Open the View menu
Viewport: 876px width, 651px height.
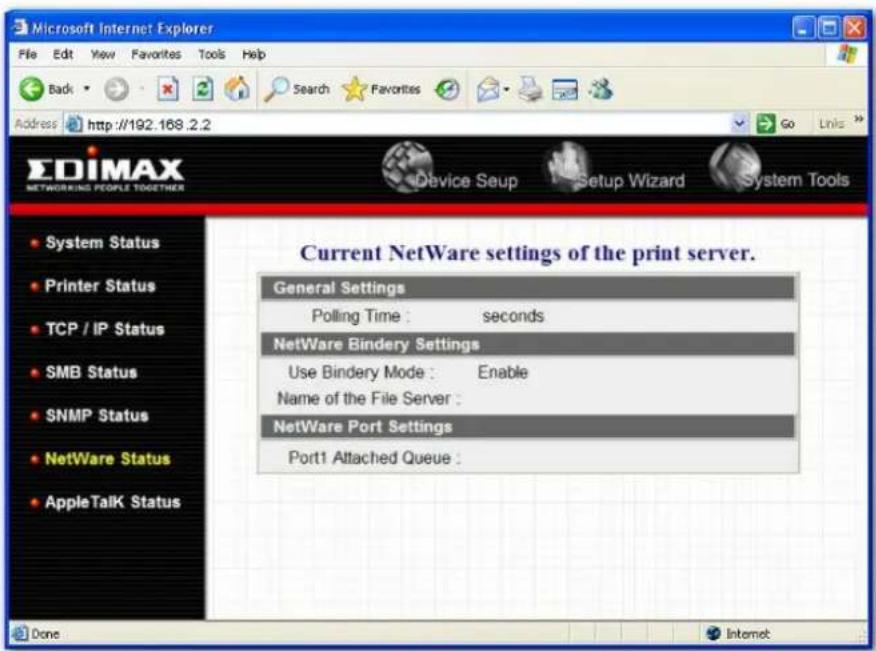tap(103, 54)
